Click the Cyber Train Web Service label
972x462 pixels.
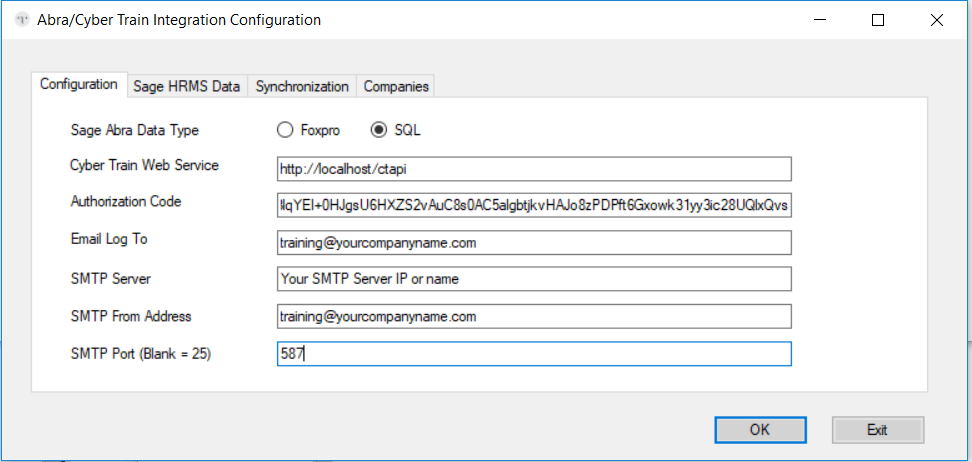(x=144, y=165)
